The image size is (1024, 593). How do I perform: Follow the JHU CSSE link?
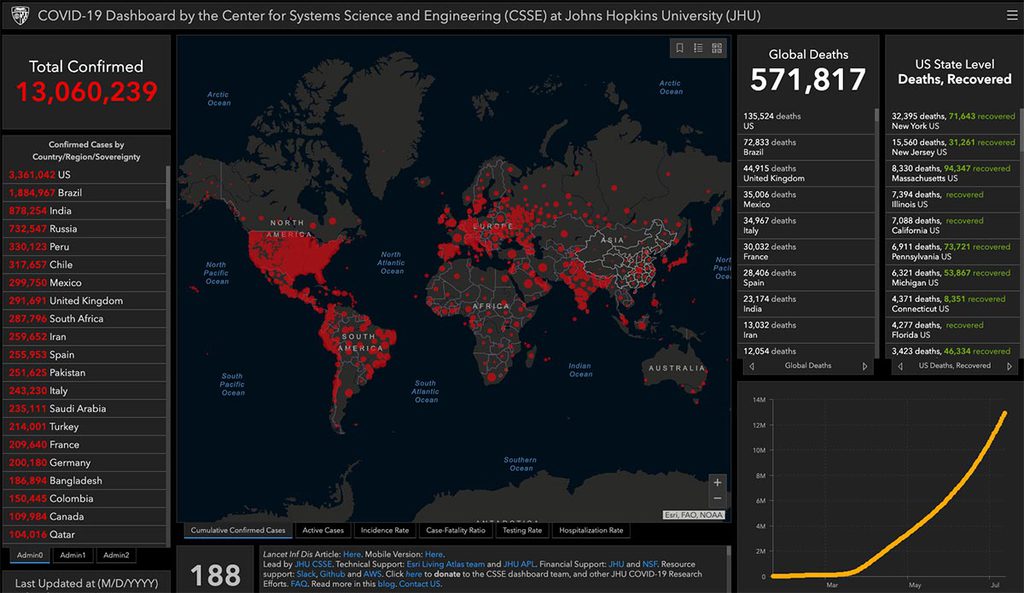coord(313,564)
